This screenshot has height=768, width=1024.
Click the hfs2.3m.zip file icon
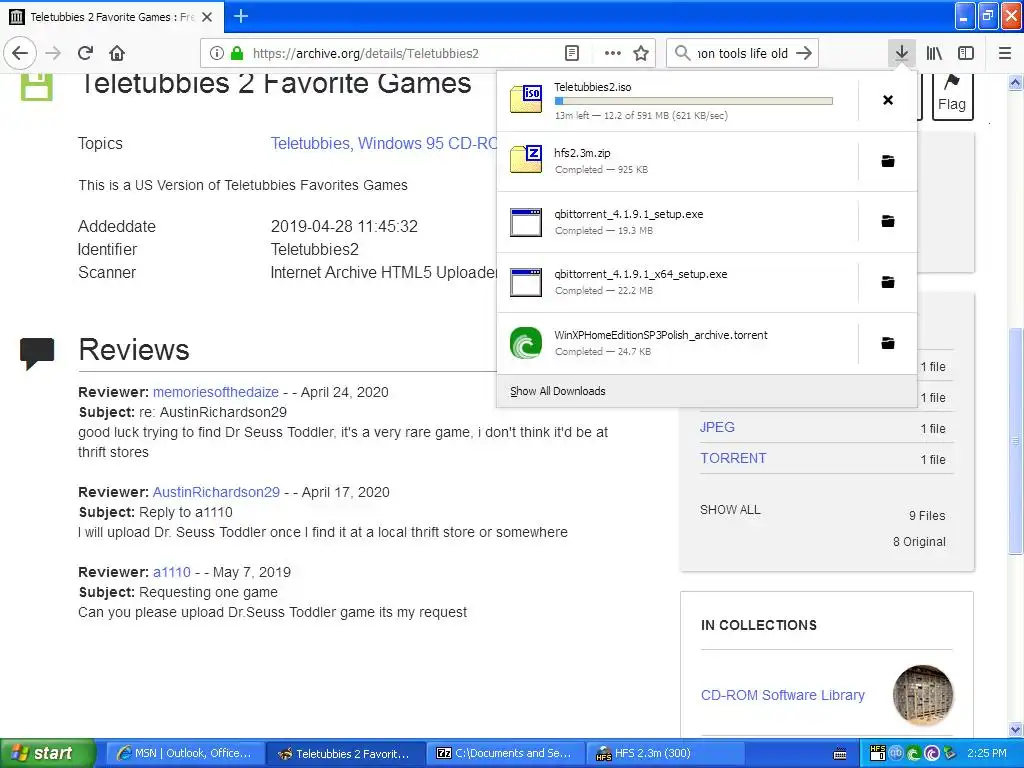[526, 159]
